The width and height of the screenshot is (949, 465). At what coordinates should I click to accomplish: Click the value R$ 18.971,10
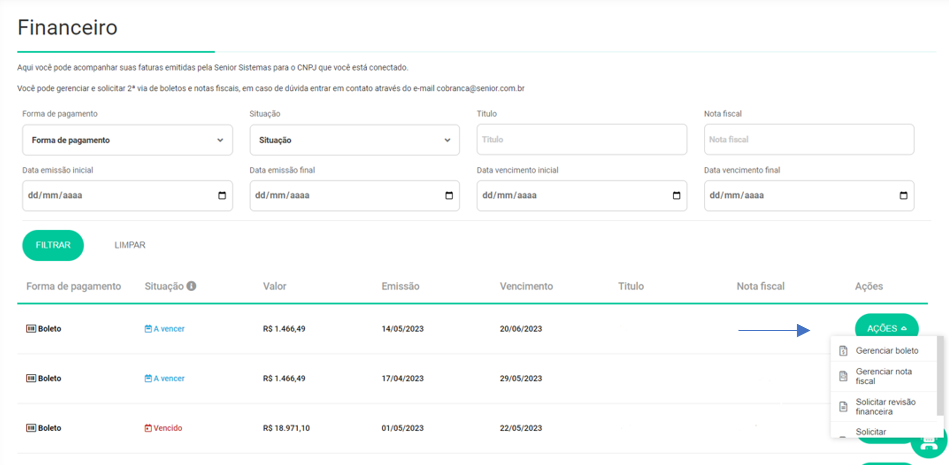[x=286, y=428]
